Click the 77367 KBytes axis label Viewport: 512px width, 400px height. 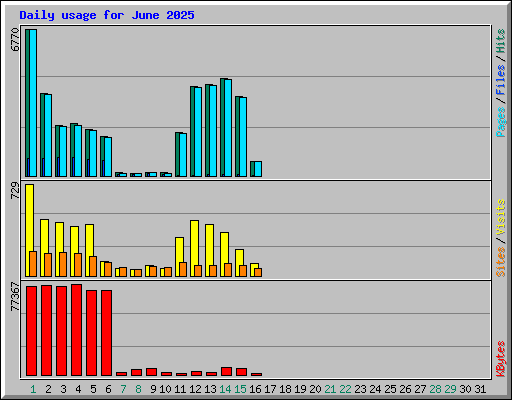pos(15,297)
